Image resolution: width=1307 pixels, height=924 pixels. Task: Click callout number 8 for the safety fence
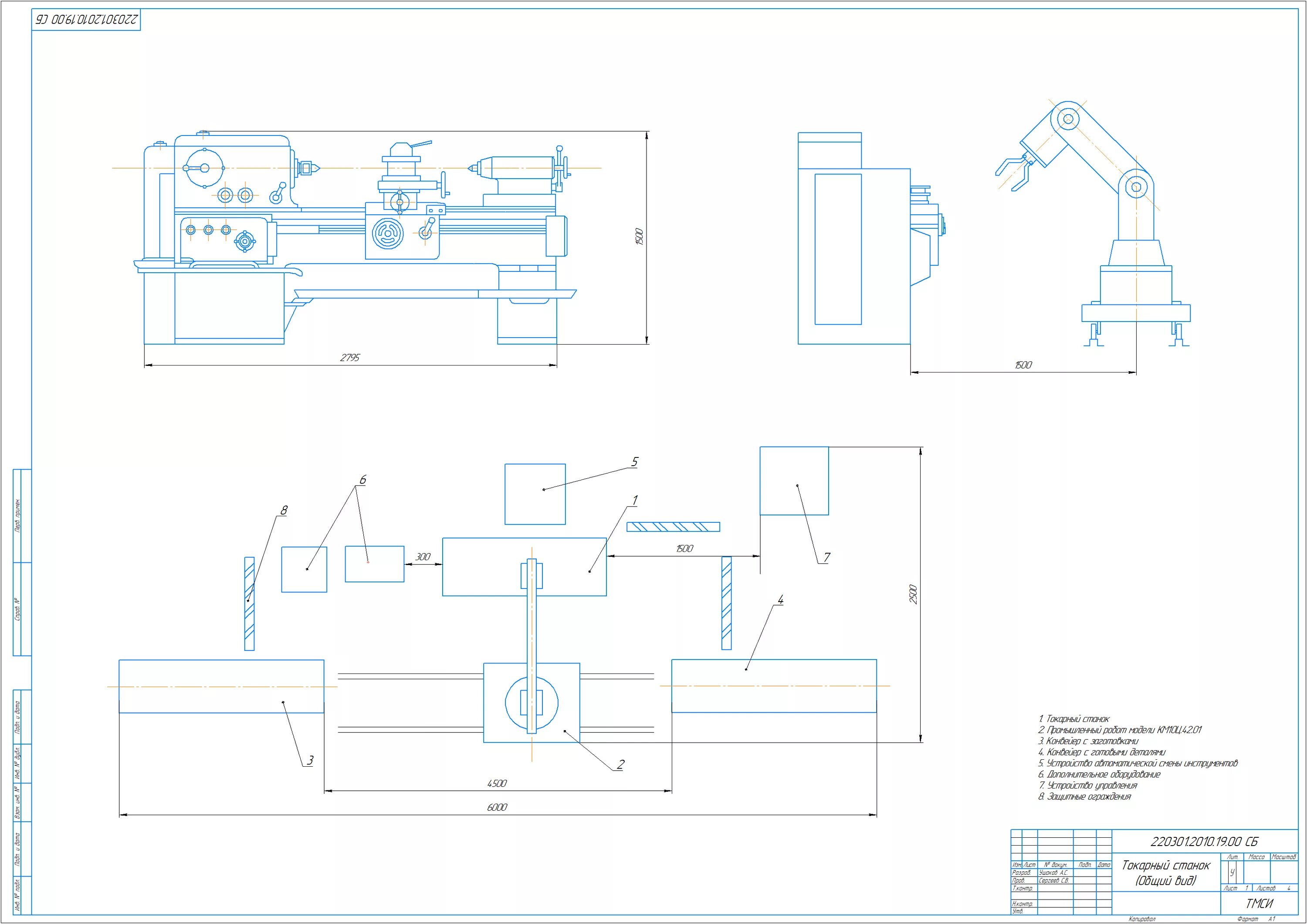coord(284,510)
